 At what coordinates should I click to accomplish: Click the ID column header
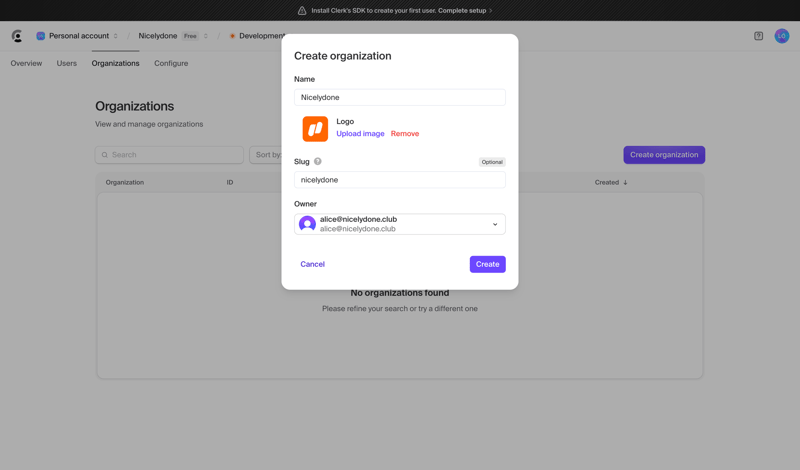230,182
